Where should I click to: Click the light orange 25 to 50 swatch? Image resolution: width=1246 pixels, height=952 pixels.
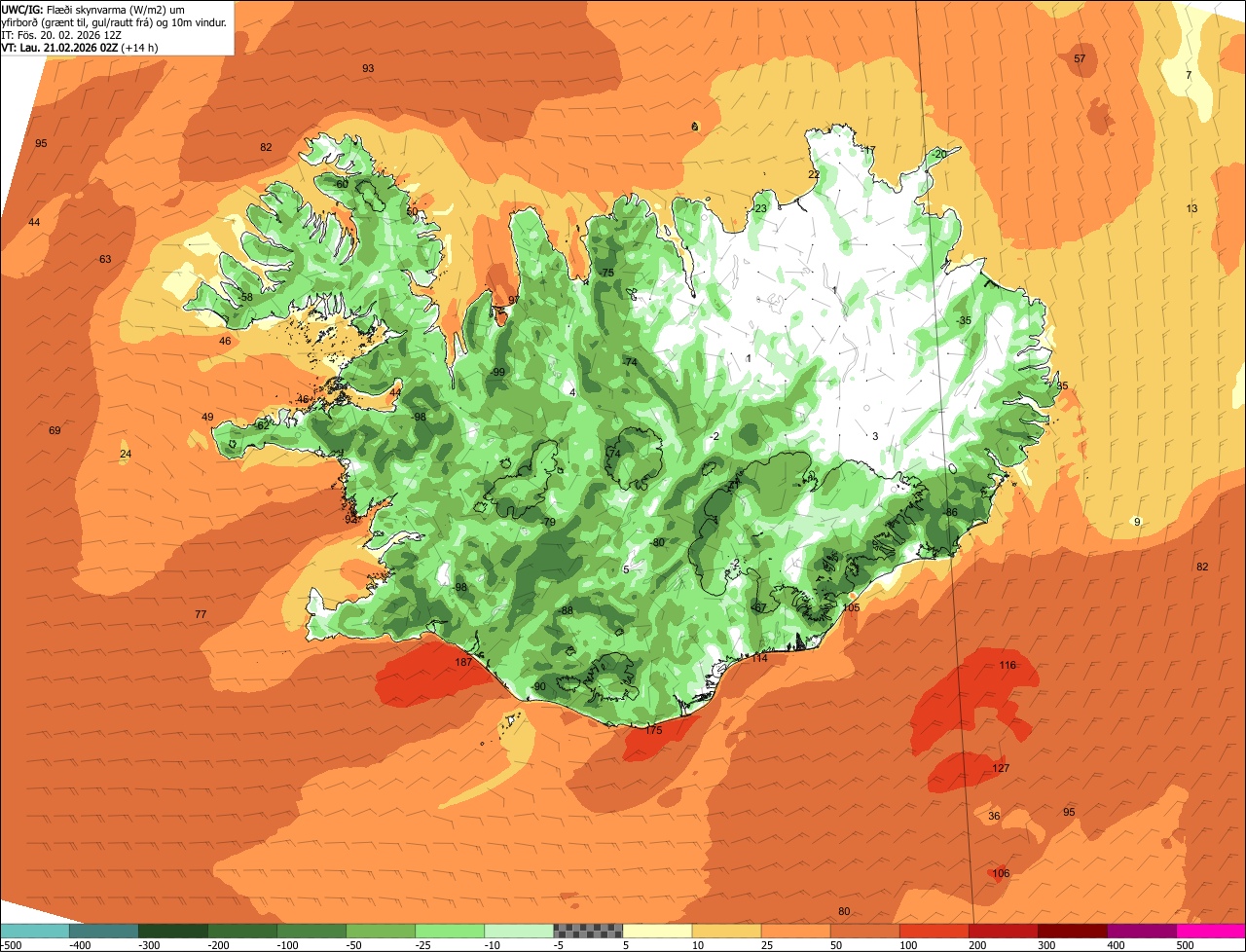(795, 931)
